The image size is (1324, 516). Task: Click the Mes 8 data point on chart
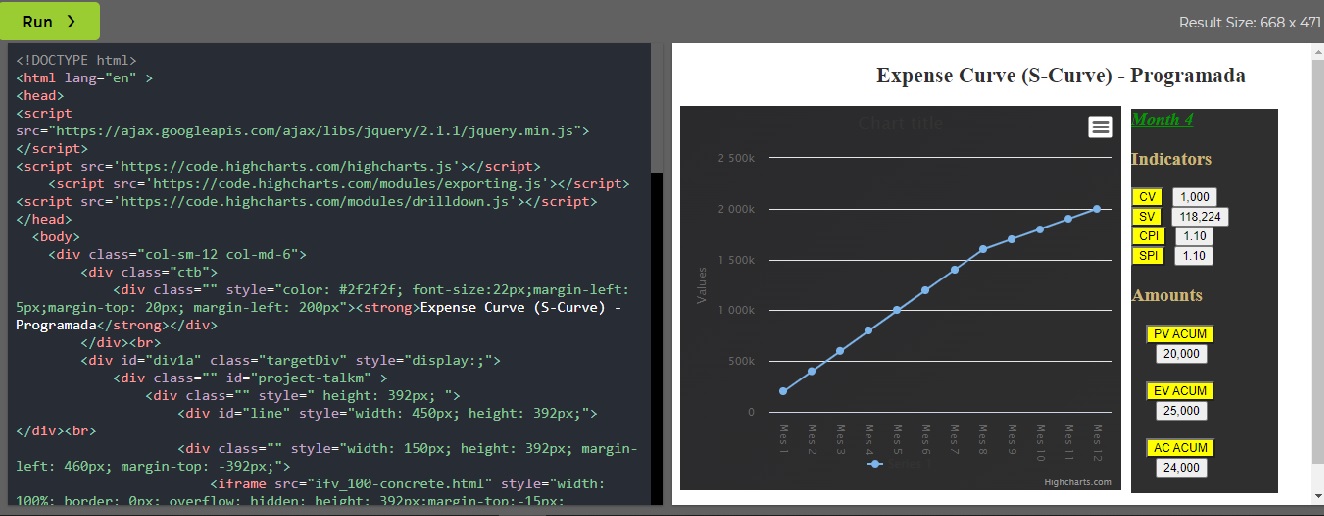[x=983, y=249]
